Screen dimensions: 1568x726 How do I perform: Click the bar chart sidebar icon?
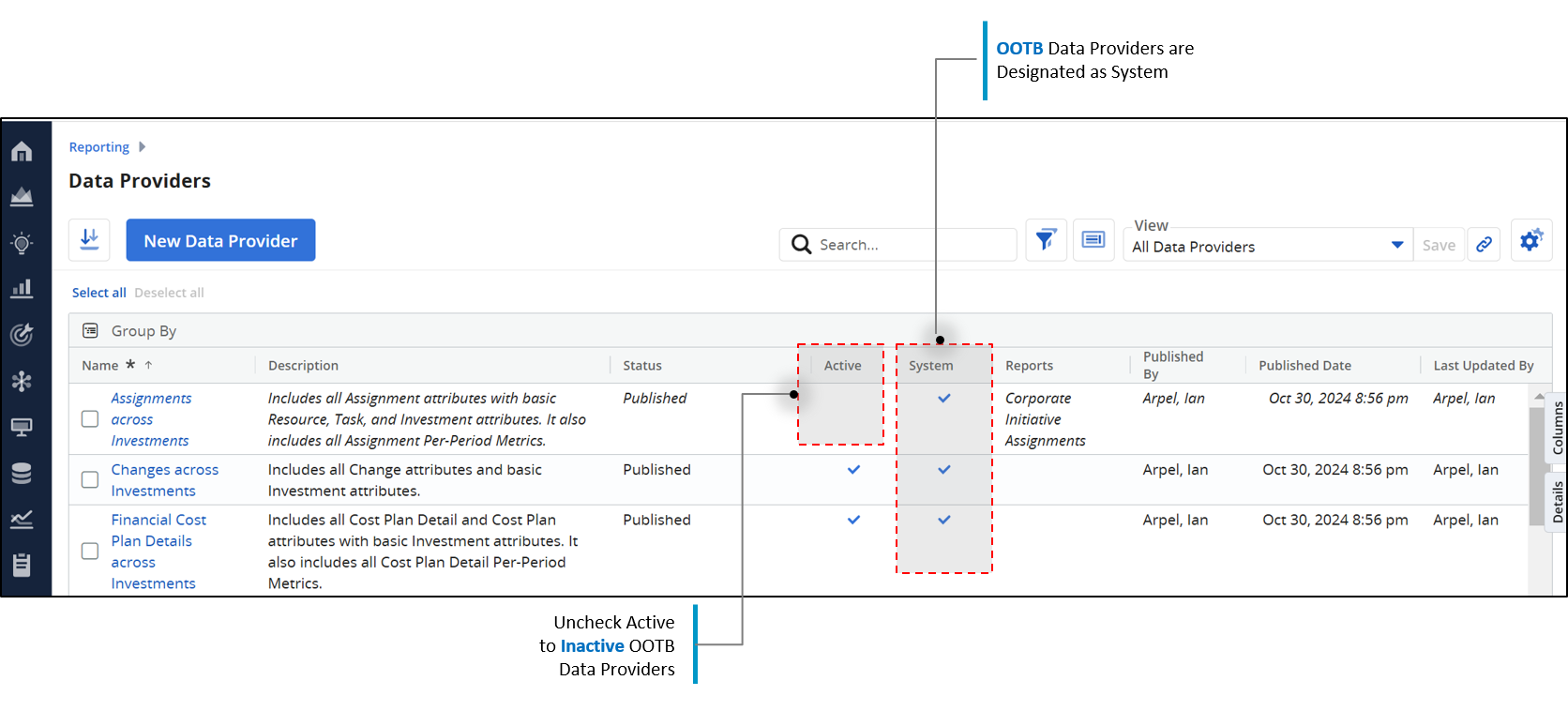22,289
